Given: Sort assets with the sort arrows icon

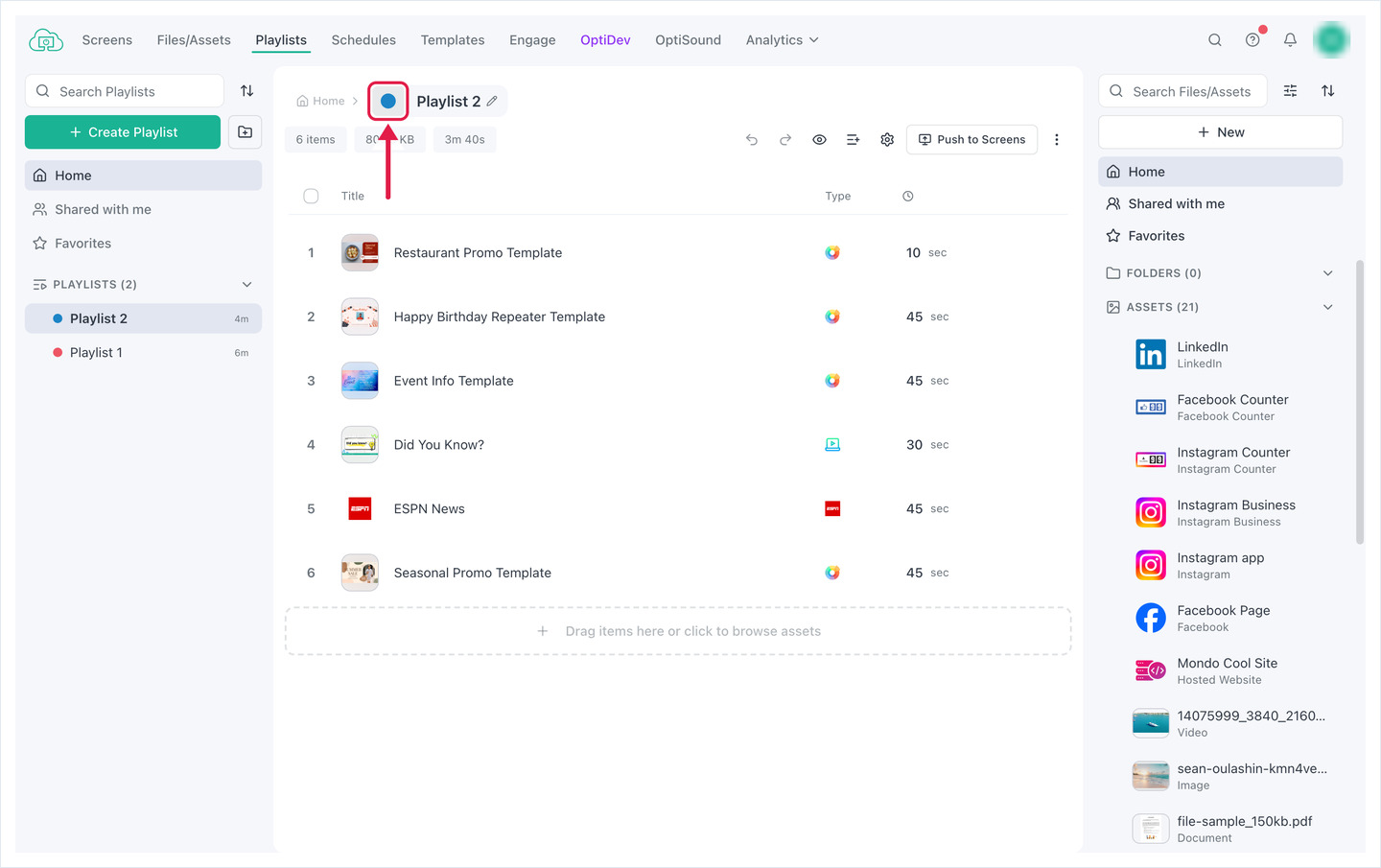Looking at the screenshot, I should click(1328, 91).
